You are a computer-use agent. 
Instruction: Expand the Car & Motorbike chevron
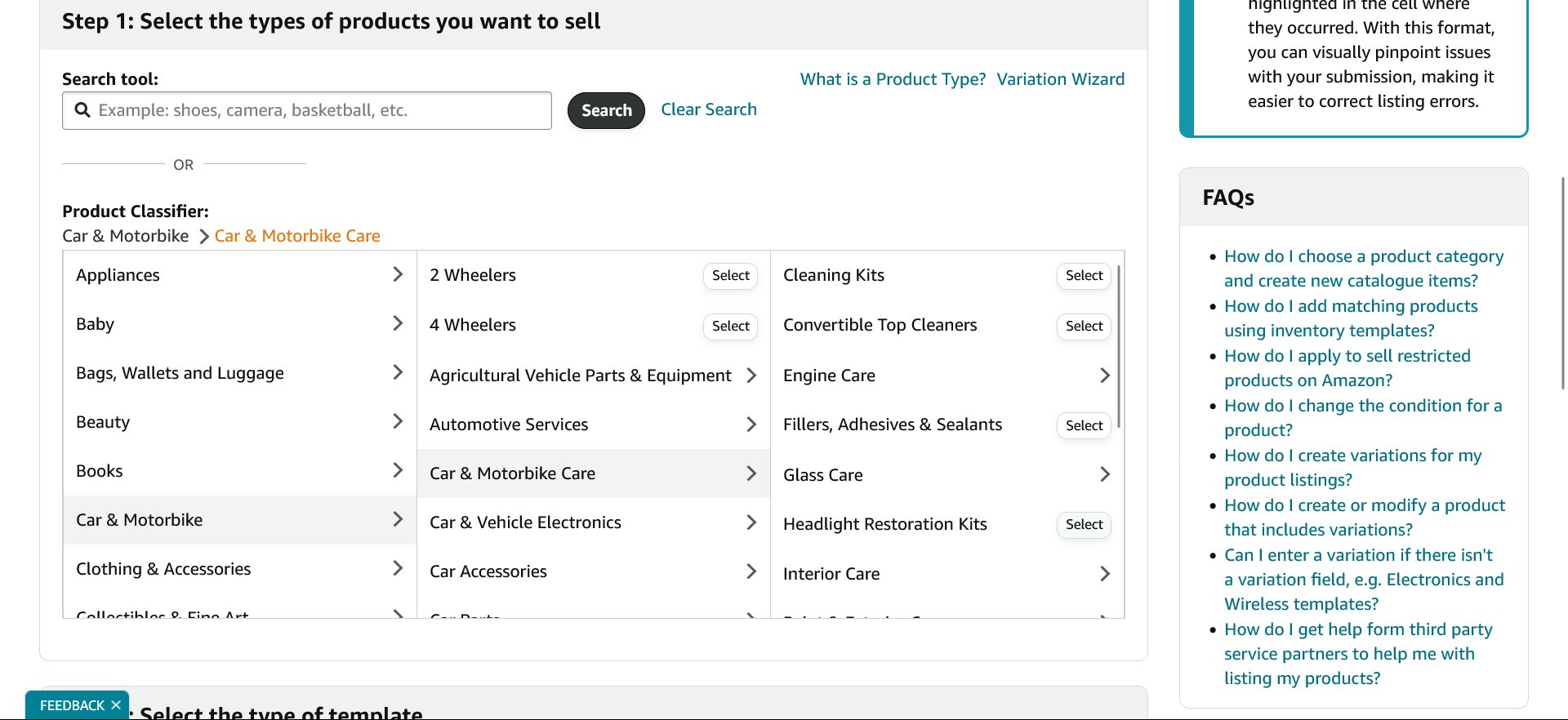tap(398, 519)
